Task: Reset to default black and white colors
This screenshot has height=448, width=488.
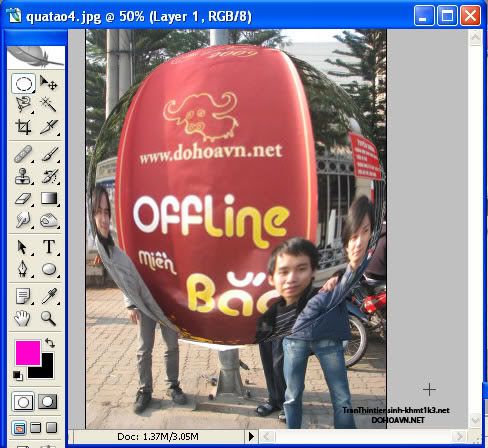Action: (18, 376)
